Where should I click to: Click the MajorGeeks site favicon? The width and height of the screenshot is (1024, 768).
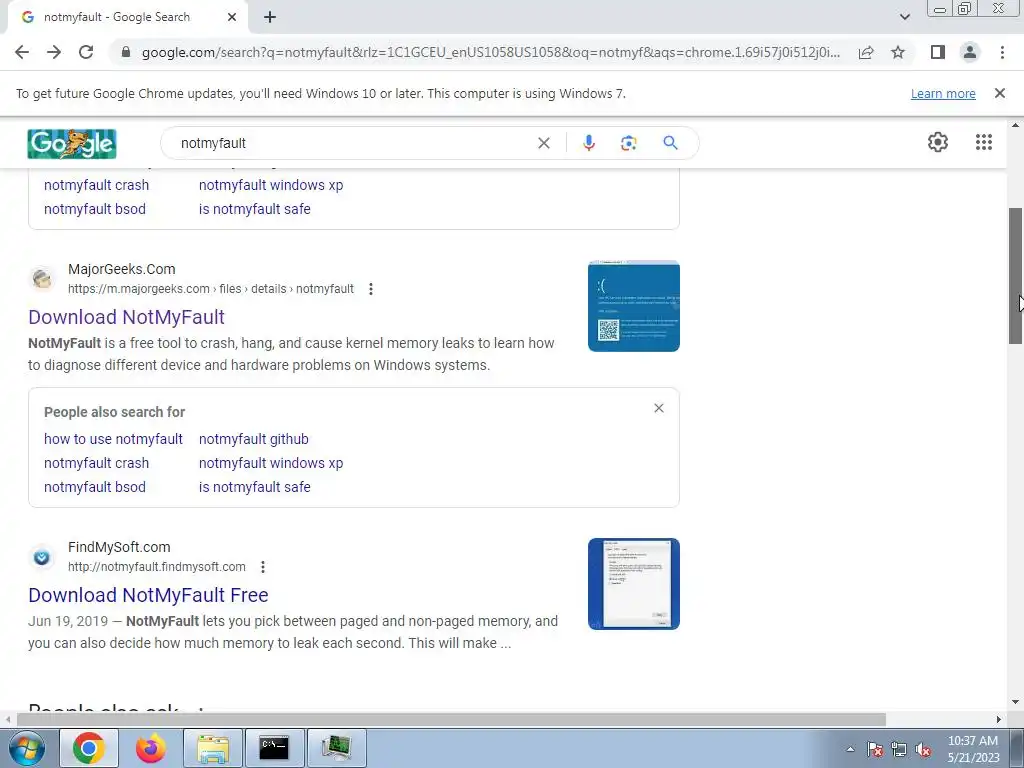42,279
